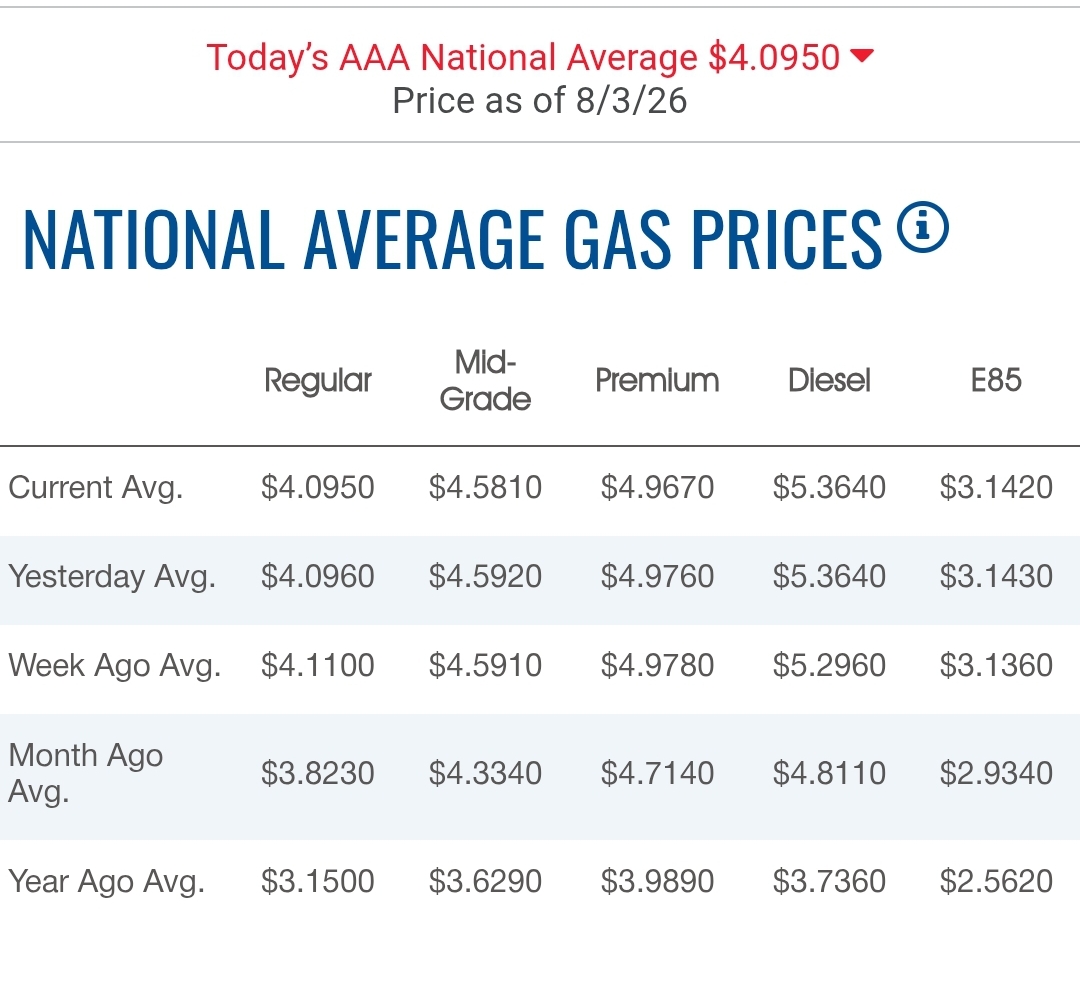Image resolution: width=1080 pixels, height=993 pixels.
Task: Click current Regular price $4.0950 in table
Action: point(318,488)
